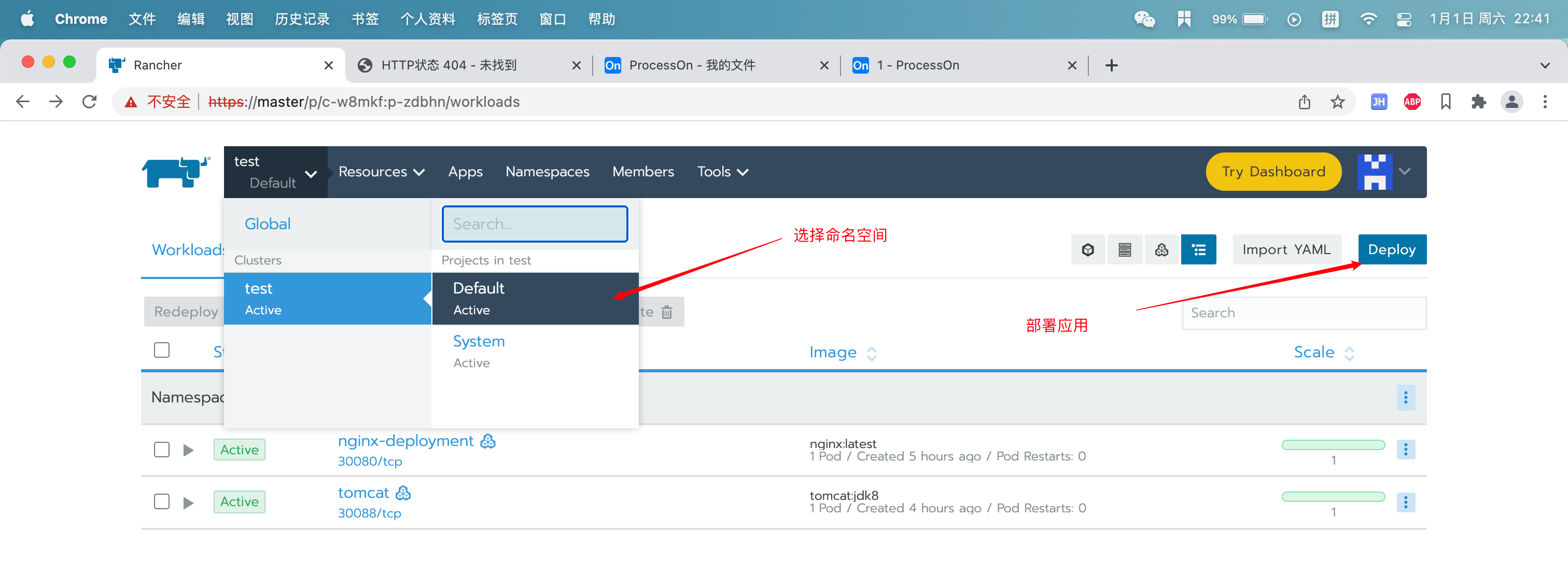Check the nginx-deployment row checkbox

coord(161,450)
